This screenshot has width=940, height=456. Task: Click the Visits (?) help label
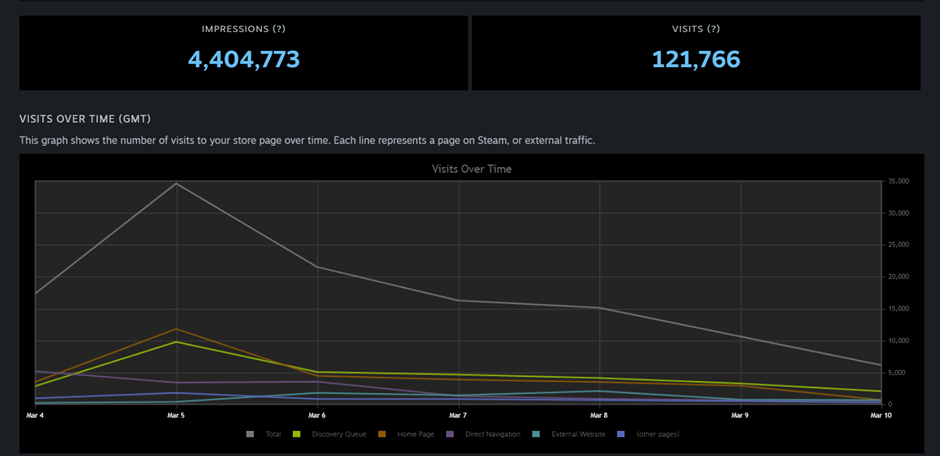coord(696,29)
